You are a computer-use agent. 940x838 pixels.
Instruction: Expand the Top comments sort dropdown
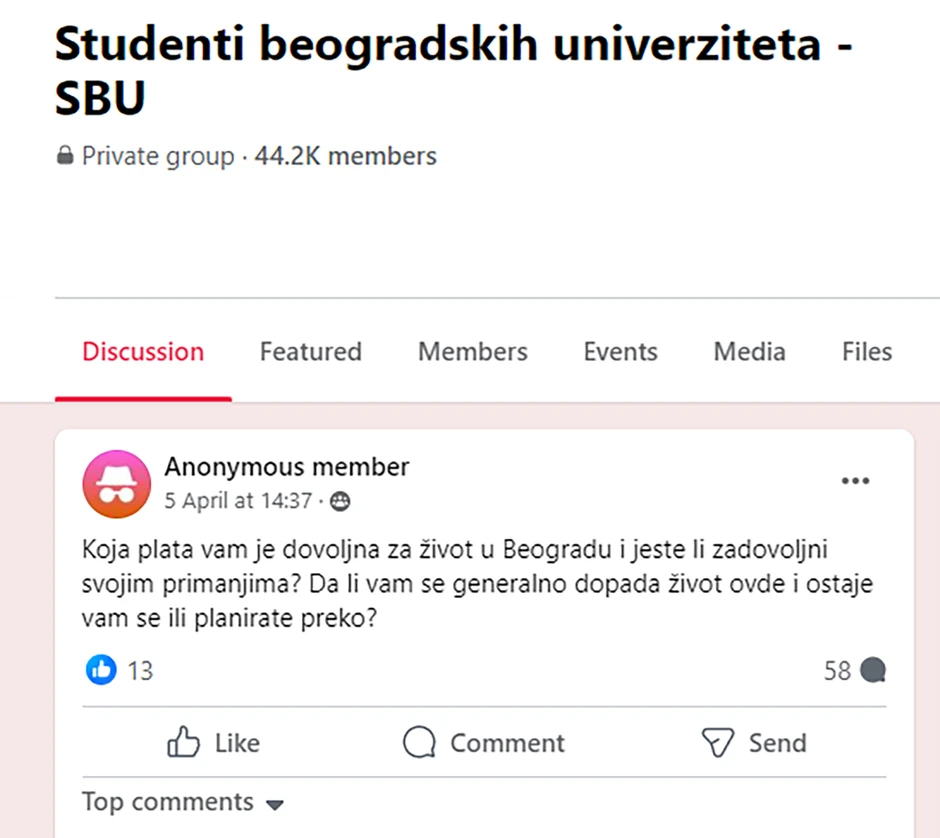click(x=167, y=802)
